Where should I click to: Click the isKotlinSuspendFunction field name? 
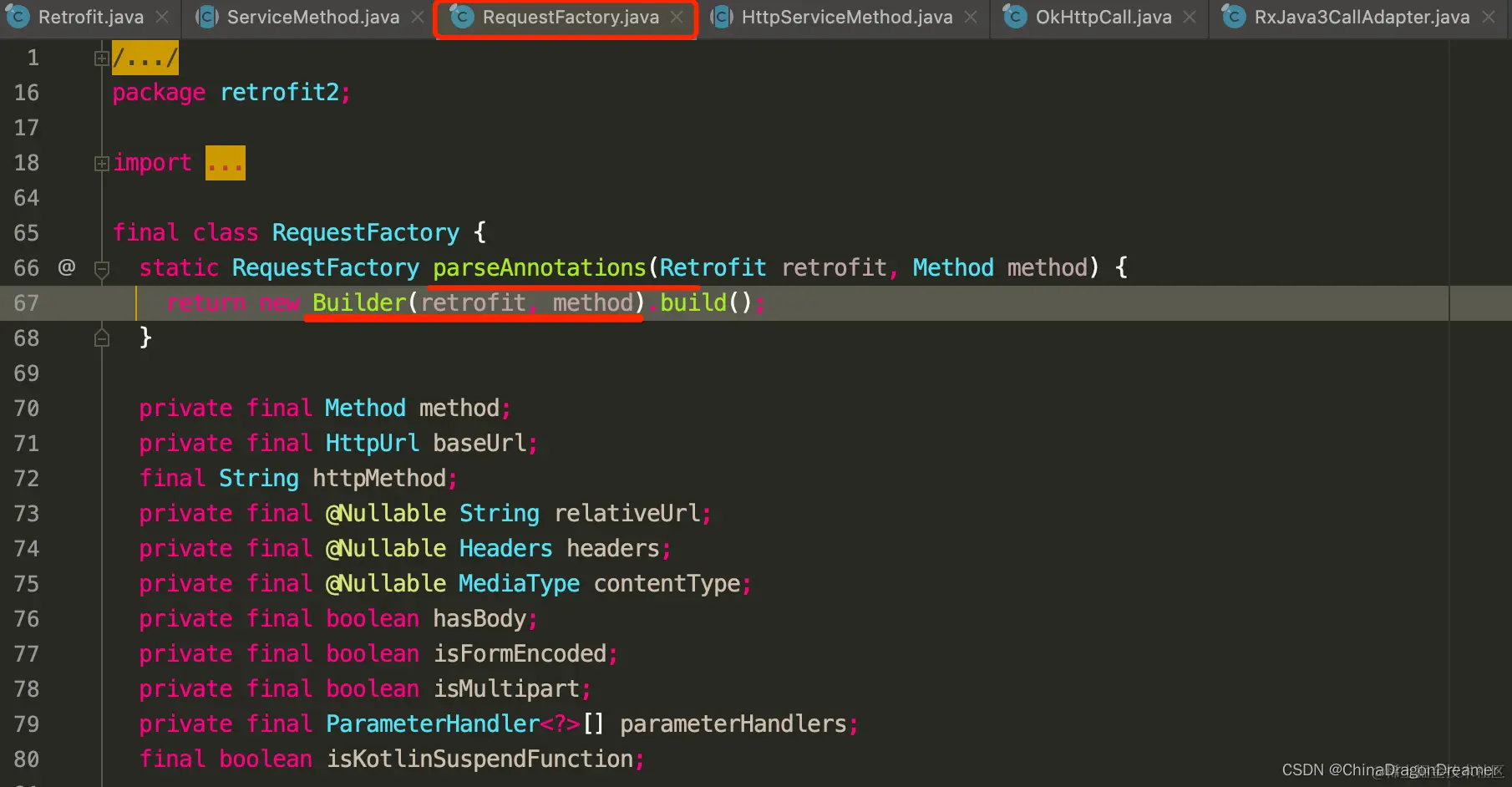(x=479, y=759)
